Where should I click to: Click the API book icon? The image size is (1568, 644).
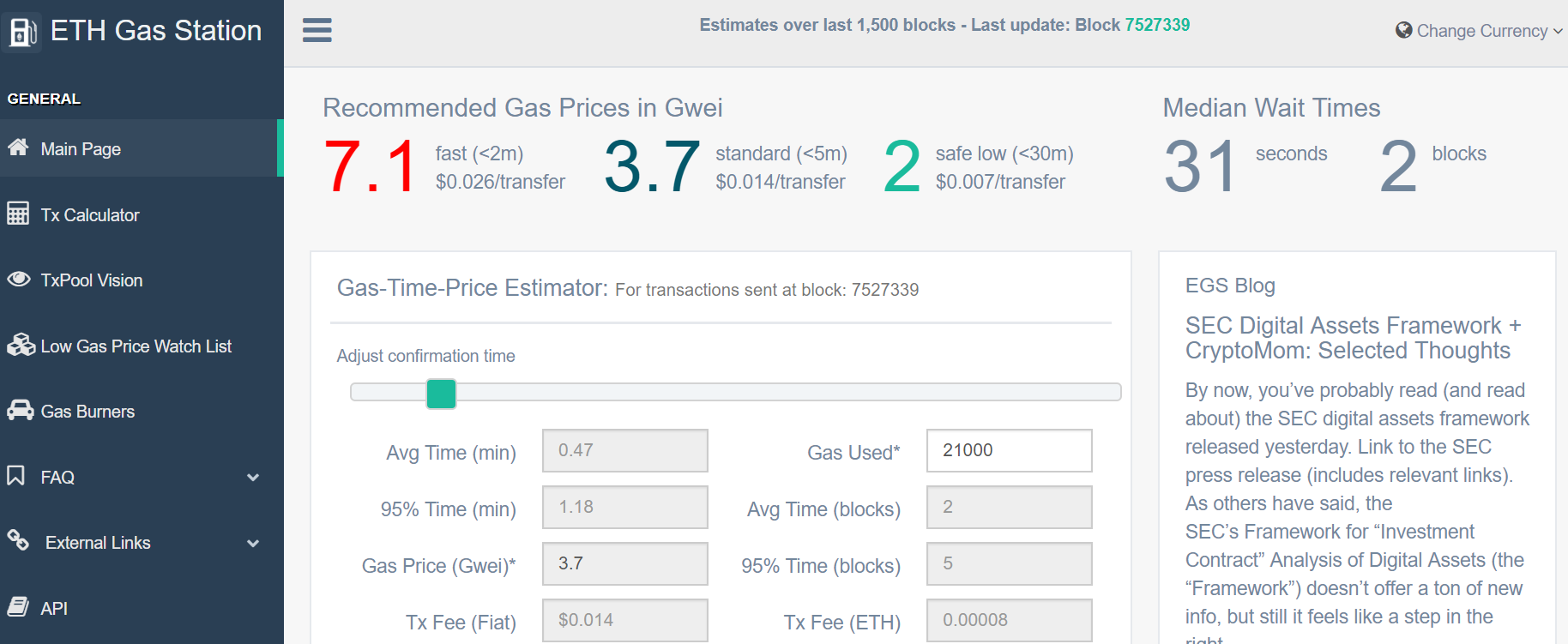pyautogui.click(x=18, y=607)
